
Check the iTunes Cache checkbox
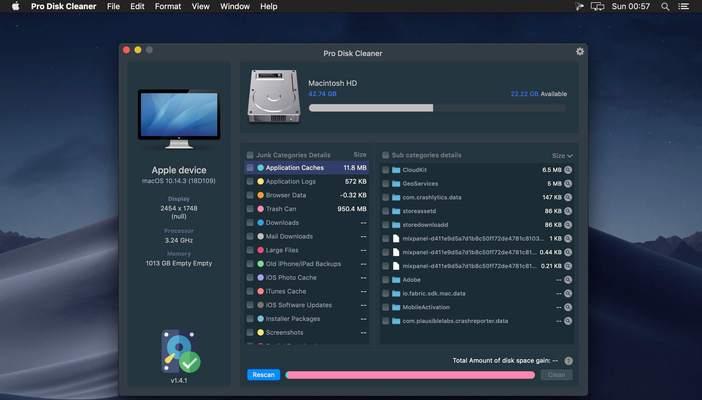[x=250, y=291]
